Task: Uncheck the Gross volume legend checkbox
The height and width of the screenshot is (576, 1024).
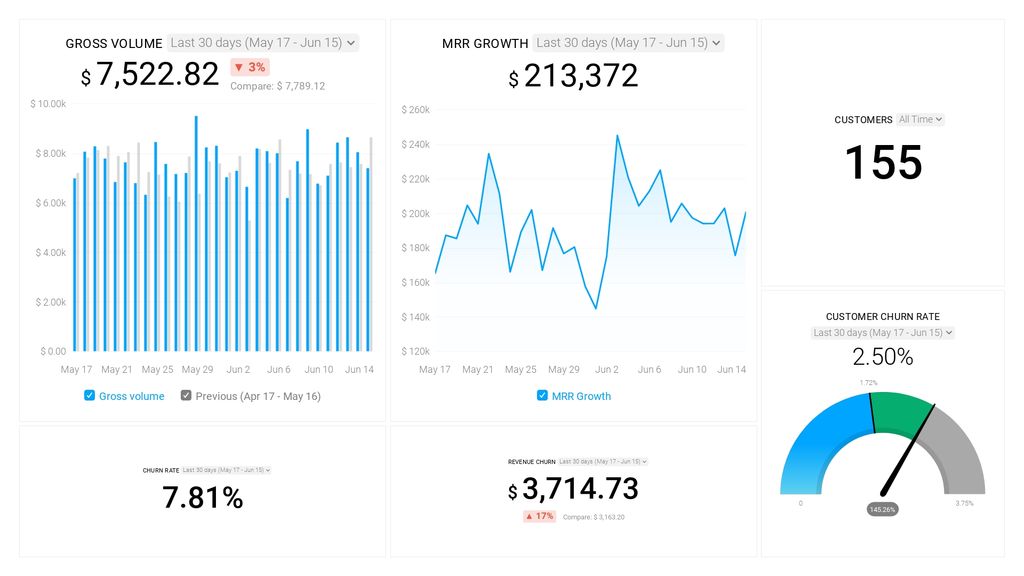Action: 89,396
